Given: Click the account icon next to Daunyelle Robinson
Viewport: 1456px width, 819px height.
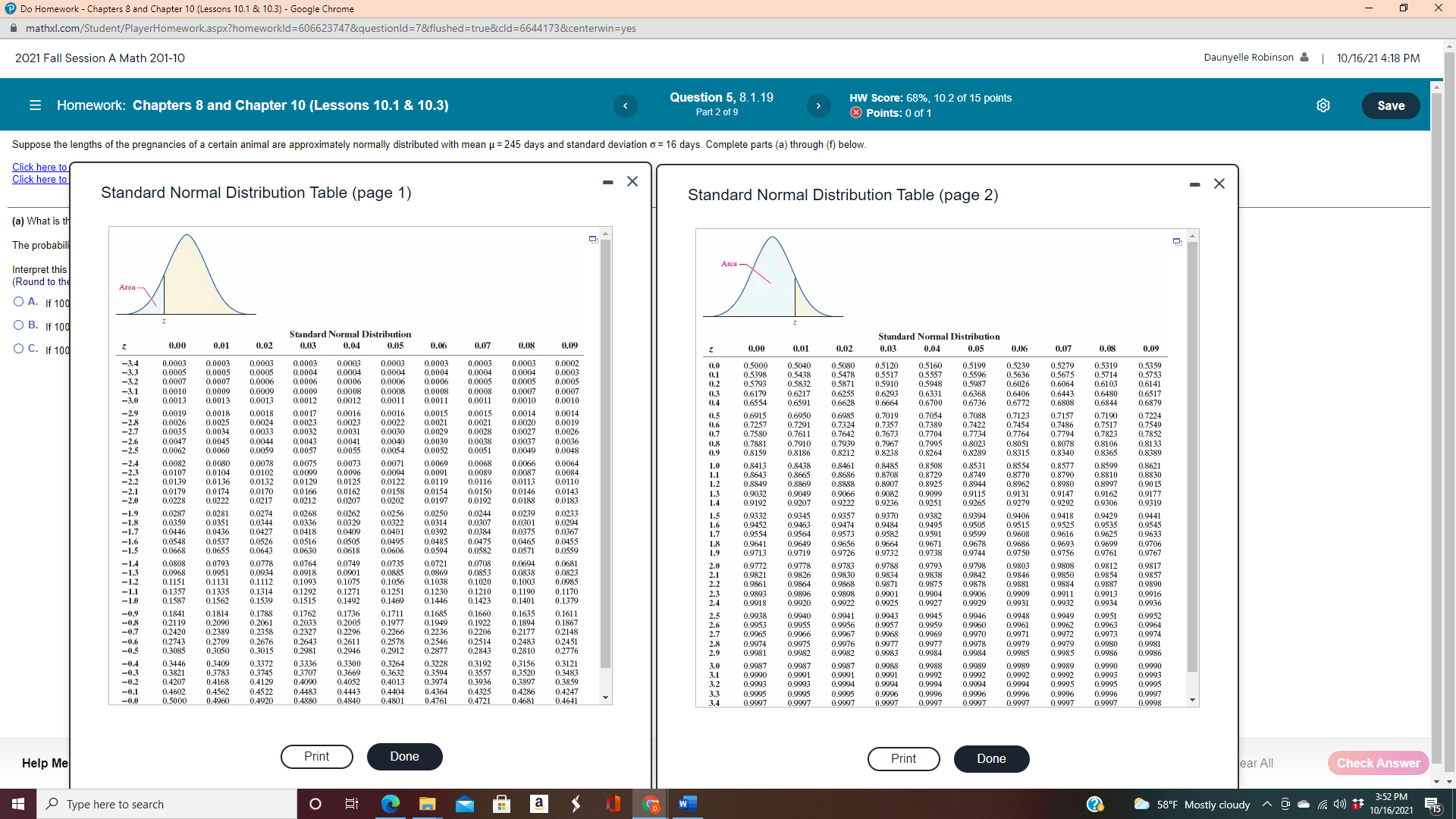Looking at the screenshot, I should (1306, 57).
